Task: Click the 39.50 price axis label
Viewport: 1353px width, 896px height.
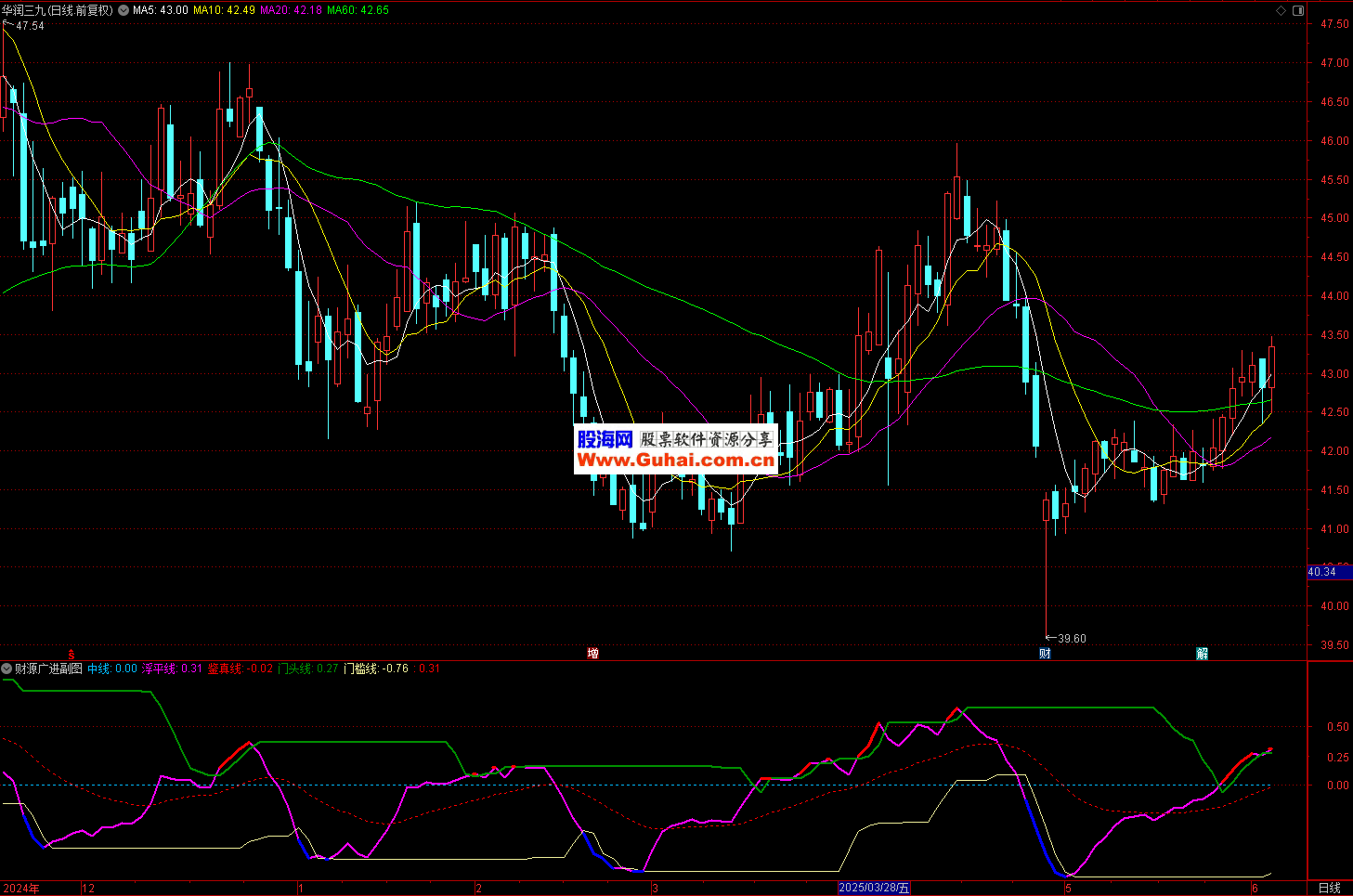Action: click(x=1334, y=645)
